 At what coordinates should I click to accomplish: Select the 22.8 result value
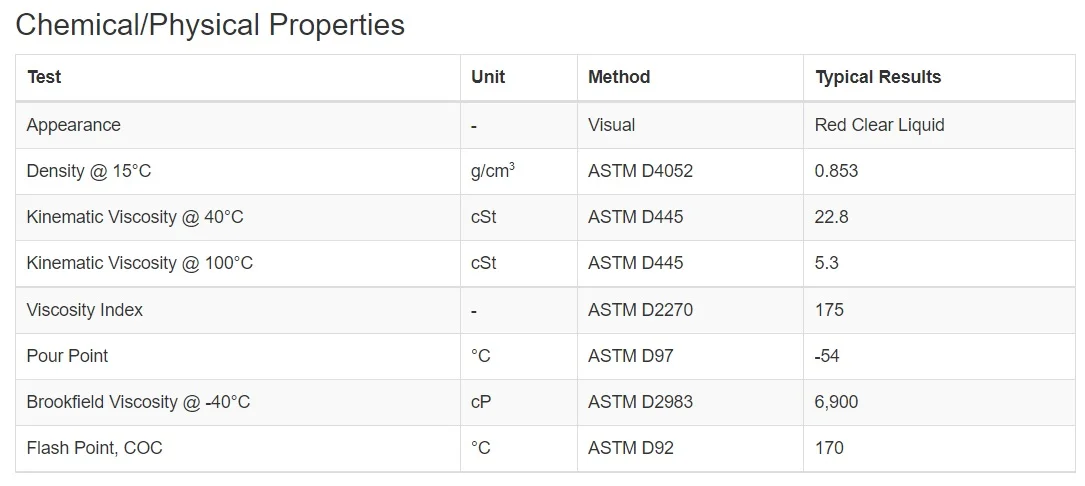pyautogui.click(x=831, y=217)
